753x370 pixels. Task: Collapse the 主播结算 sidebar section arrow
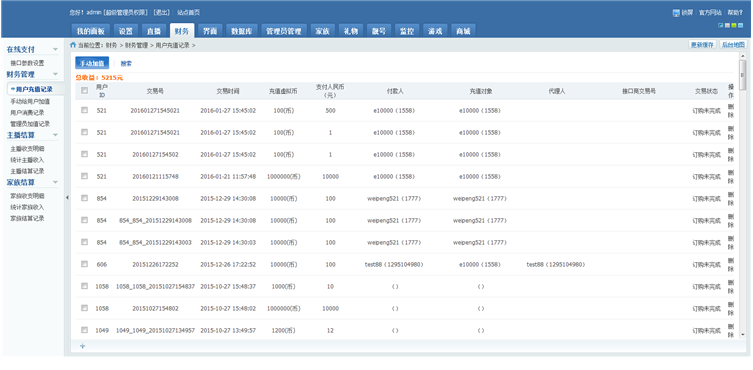point(55,136)
